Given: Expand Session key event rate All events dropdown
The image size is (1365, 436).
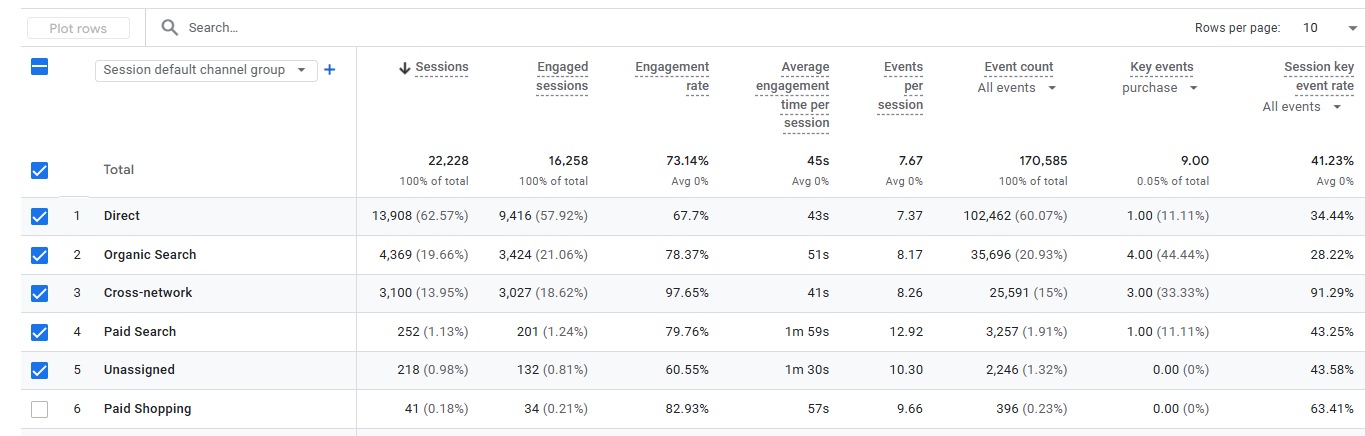Looking at the screenshot, I should point(1302,107).
